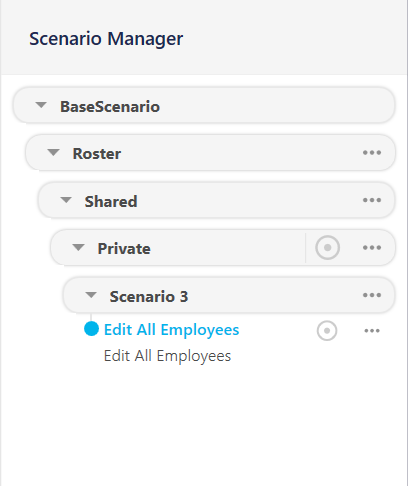Click the gray Edit All Employees description
Viewport: 408px width, 486px height.
point(167,356)
